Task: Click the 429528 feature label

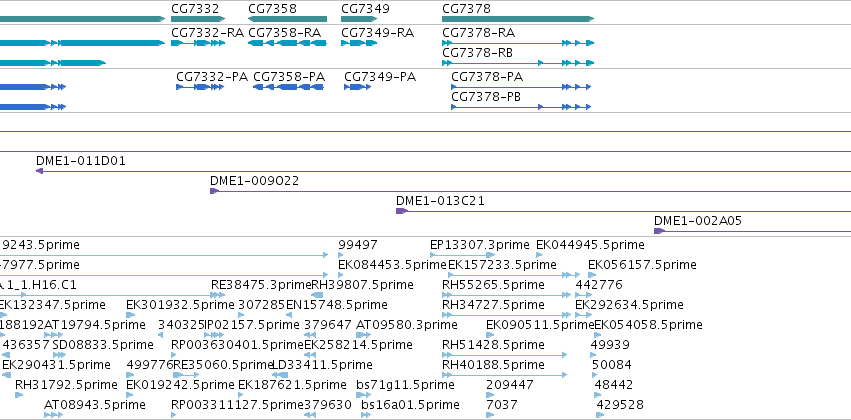Action: [620, 405]
